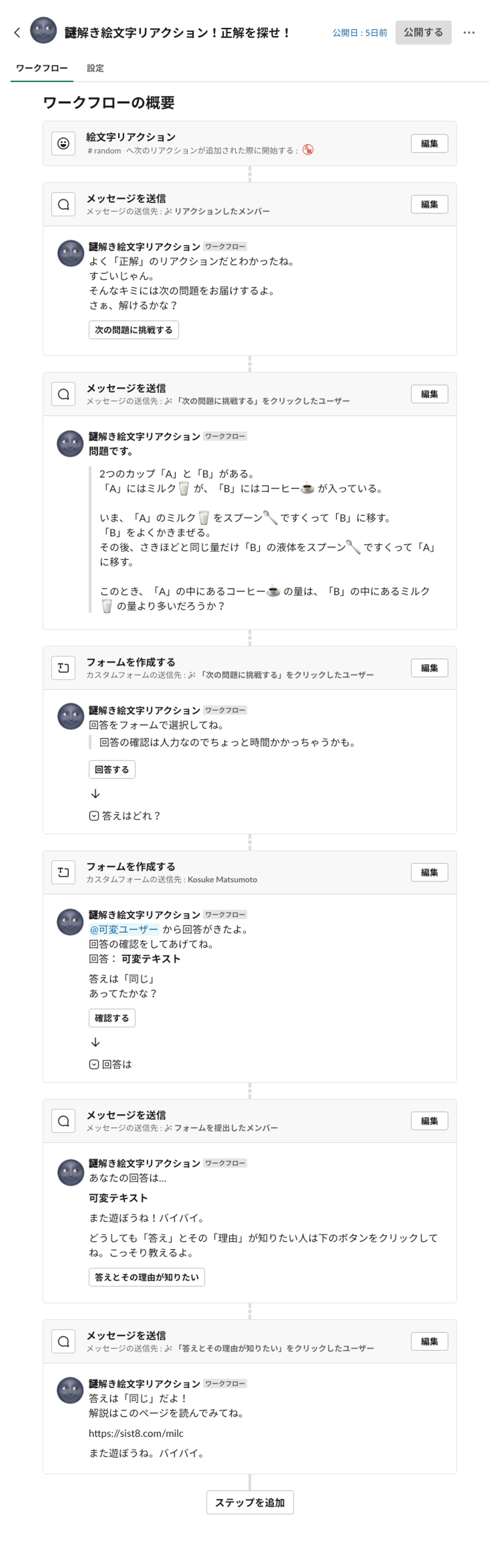Click the first form step icon

[63, 668]
